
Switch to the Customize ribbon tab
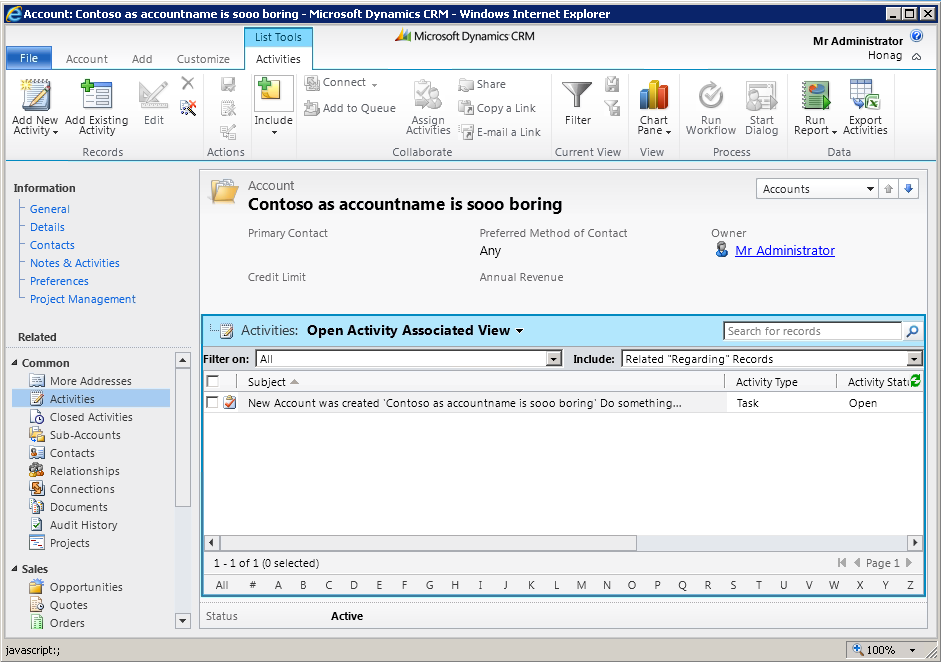(x=203, y=59)
